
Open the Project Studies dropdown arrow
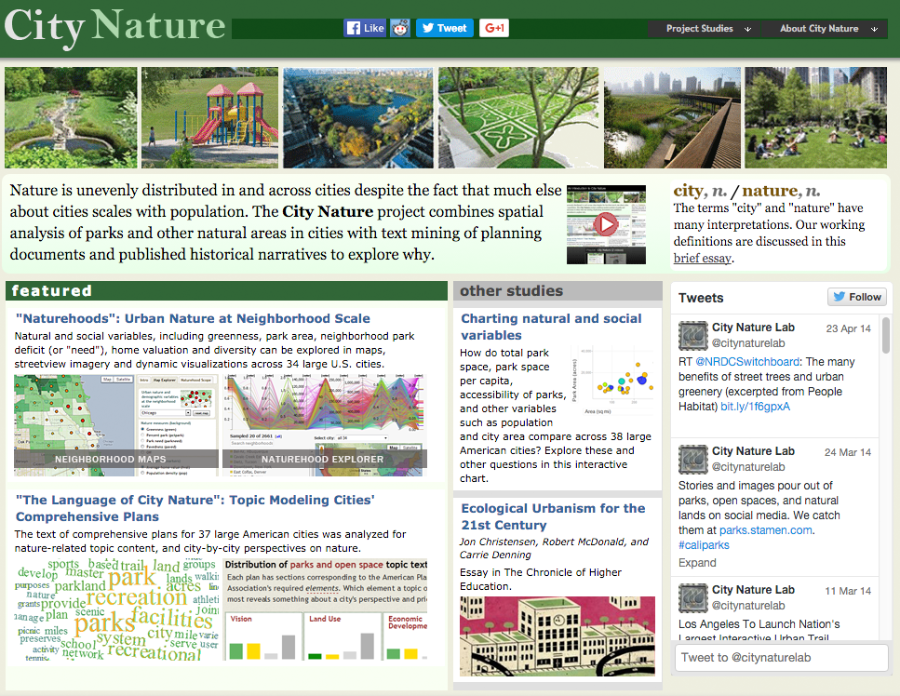pyautogui.click(x=748, y=29)
